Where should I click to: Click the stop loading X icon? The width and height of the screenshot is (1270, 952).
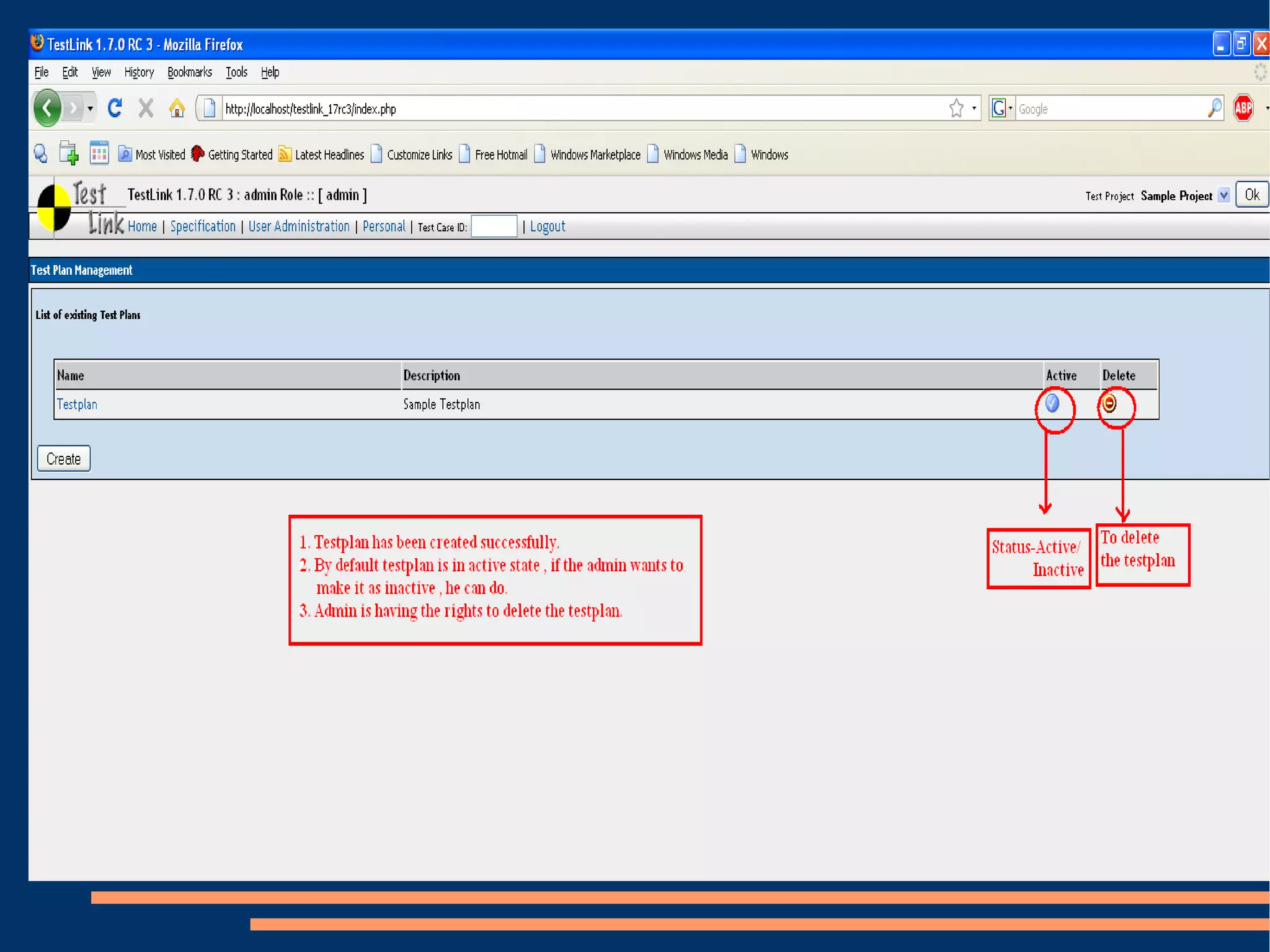coord(146,109)
